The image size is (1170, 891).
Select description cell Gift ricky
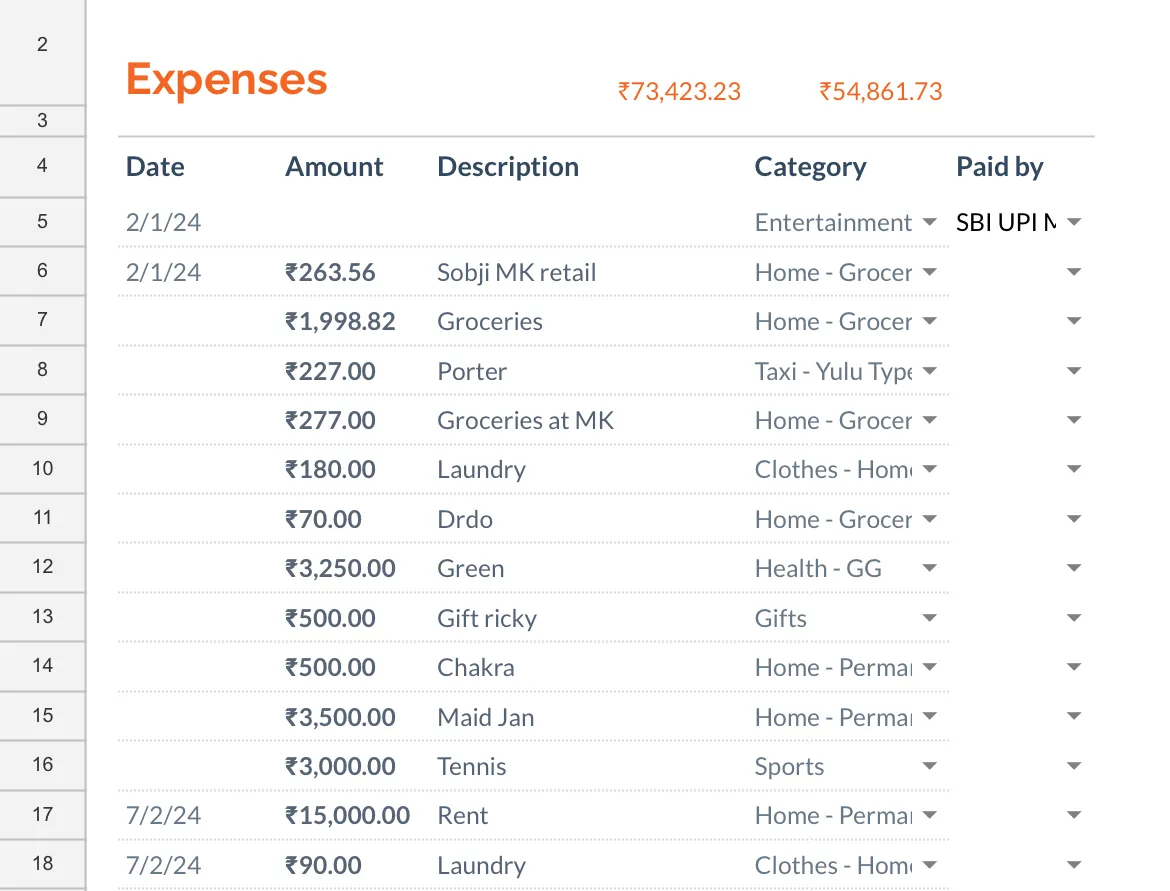coord(487,619)
